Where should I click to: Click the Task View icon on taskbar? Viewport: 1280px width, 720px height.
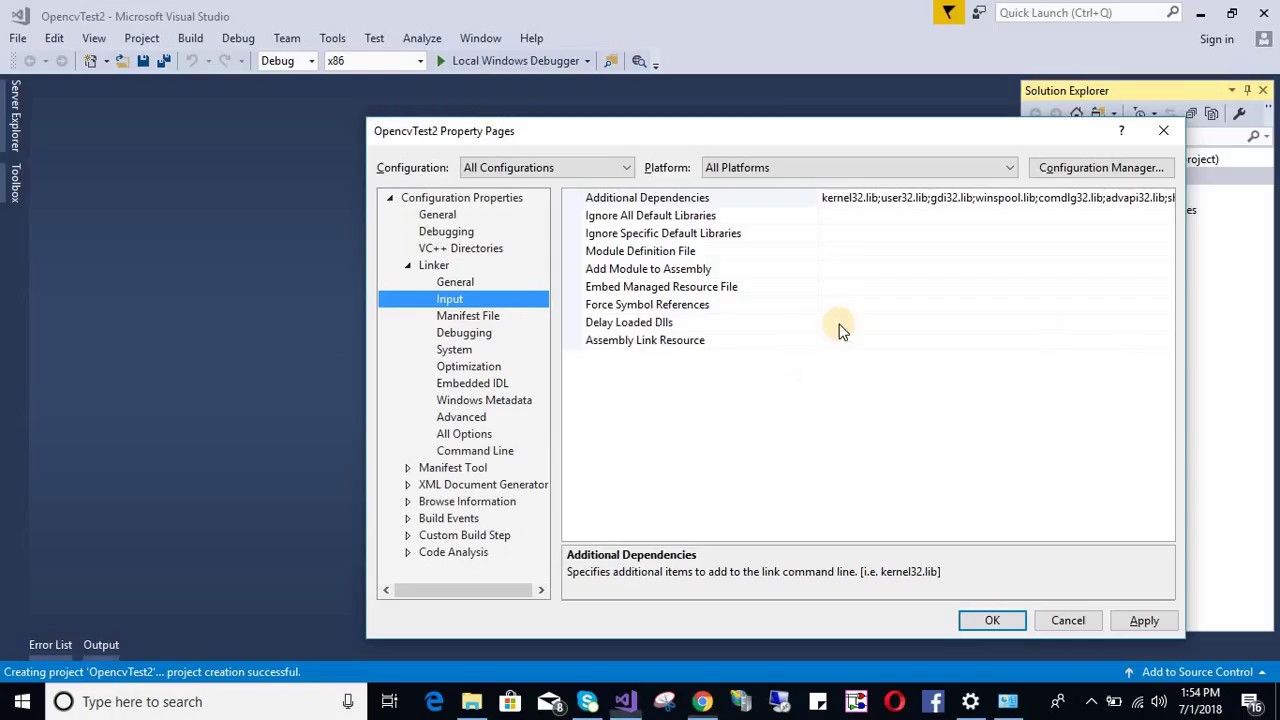point(390,701)
